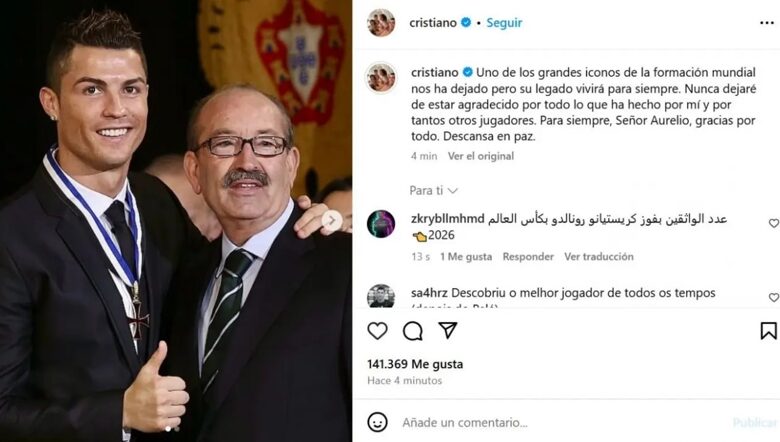Share post with paper plane icon
Viewport: 780px width, 442px height.
(447, 330)
